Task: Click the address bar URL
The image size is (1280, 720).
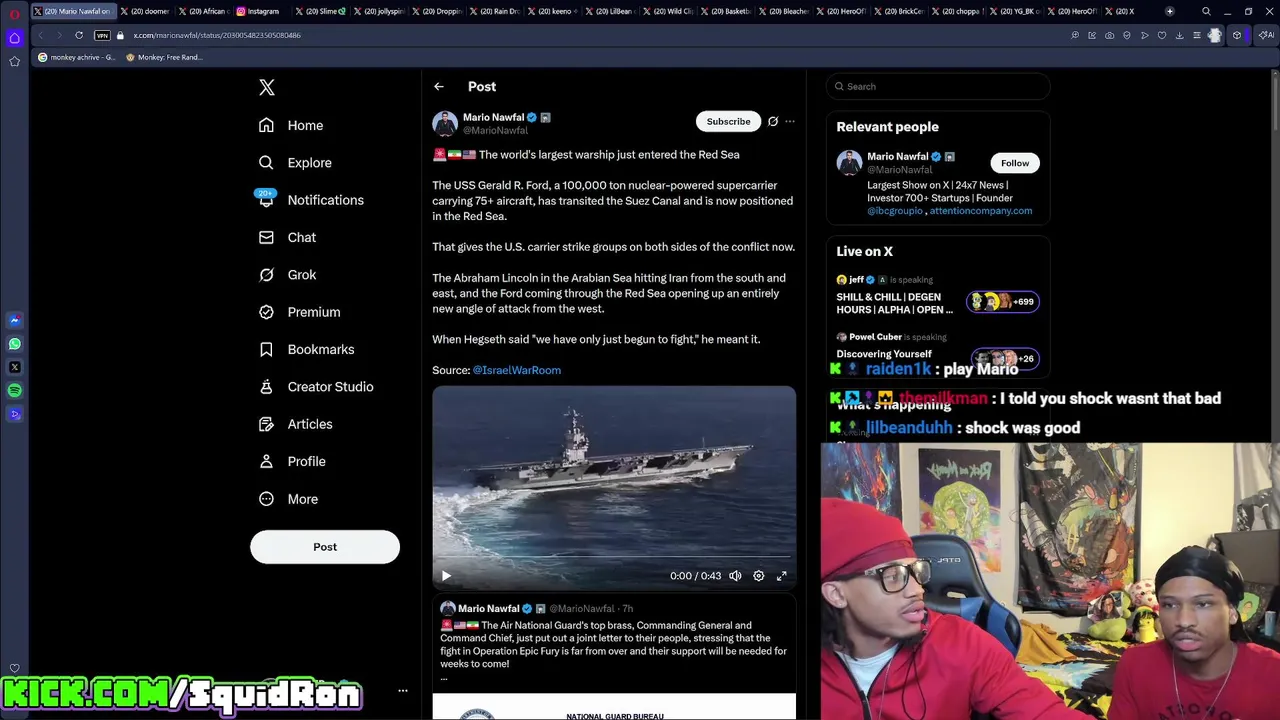Action: [217, 35]
